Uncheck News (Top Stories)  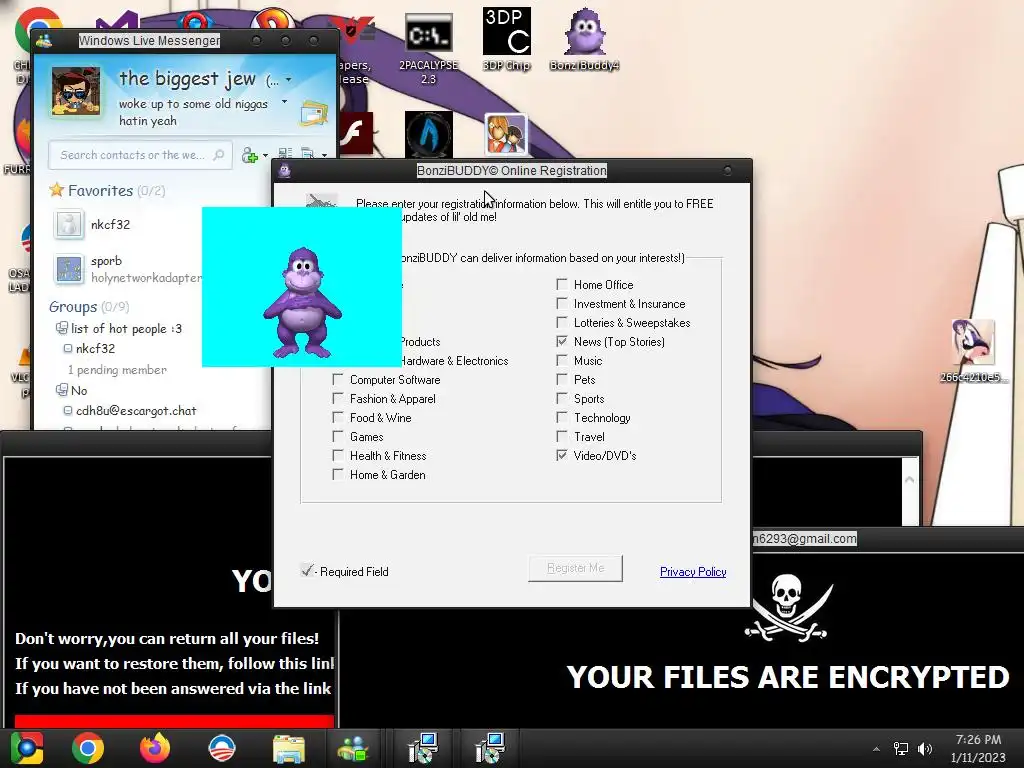562,341
